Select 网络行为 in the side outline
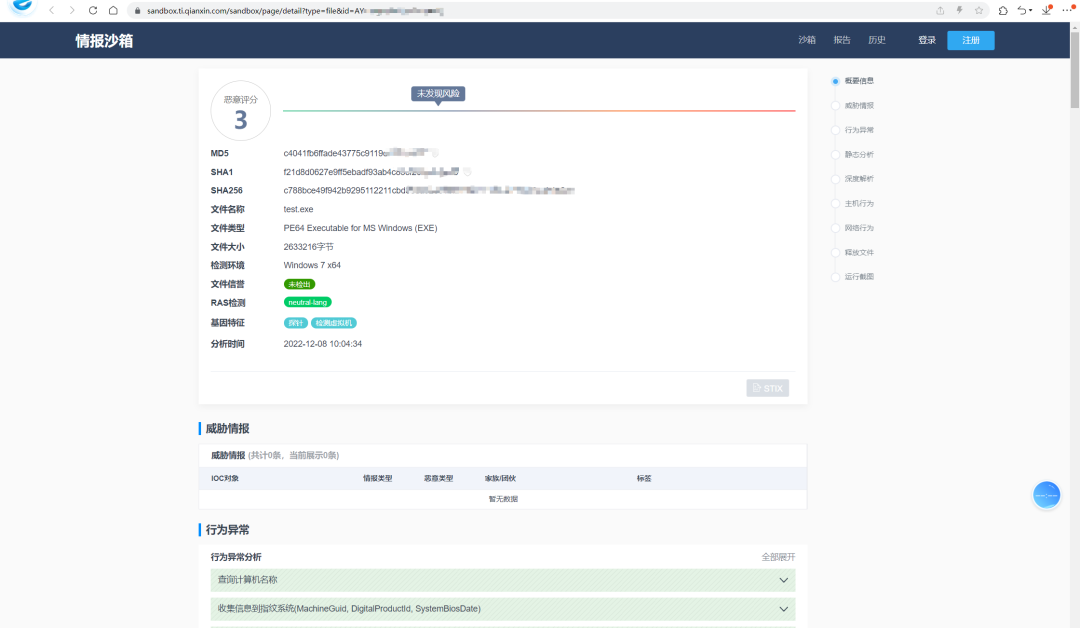 (x=859, y=228)
